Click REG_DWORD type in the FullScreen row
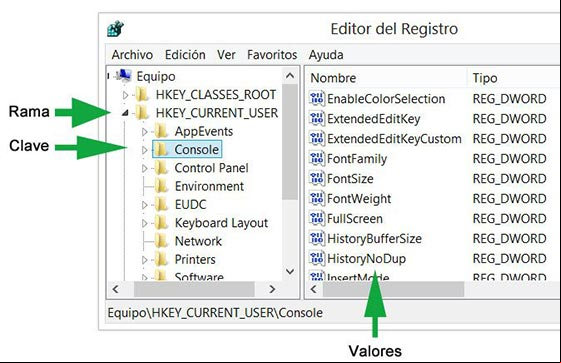Screen dimensions: 561x363 [509, 219]
